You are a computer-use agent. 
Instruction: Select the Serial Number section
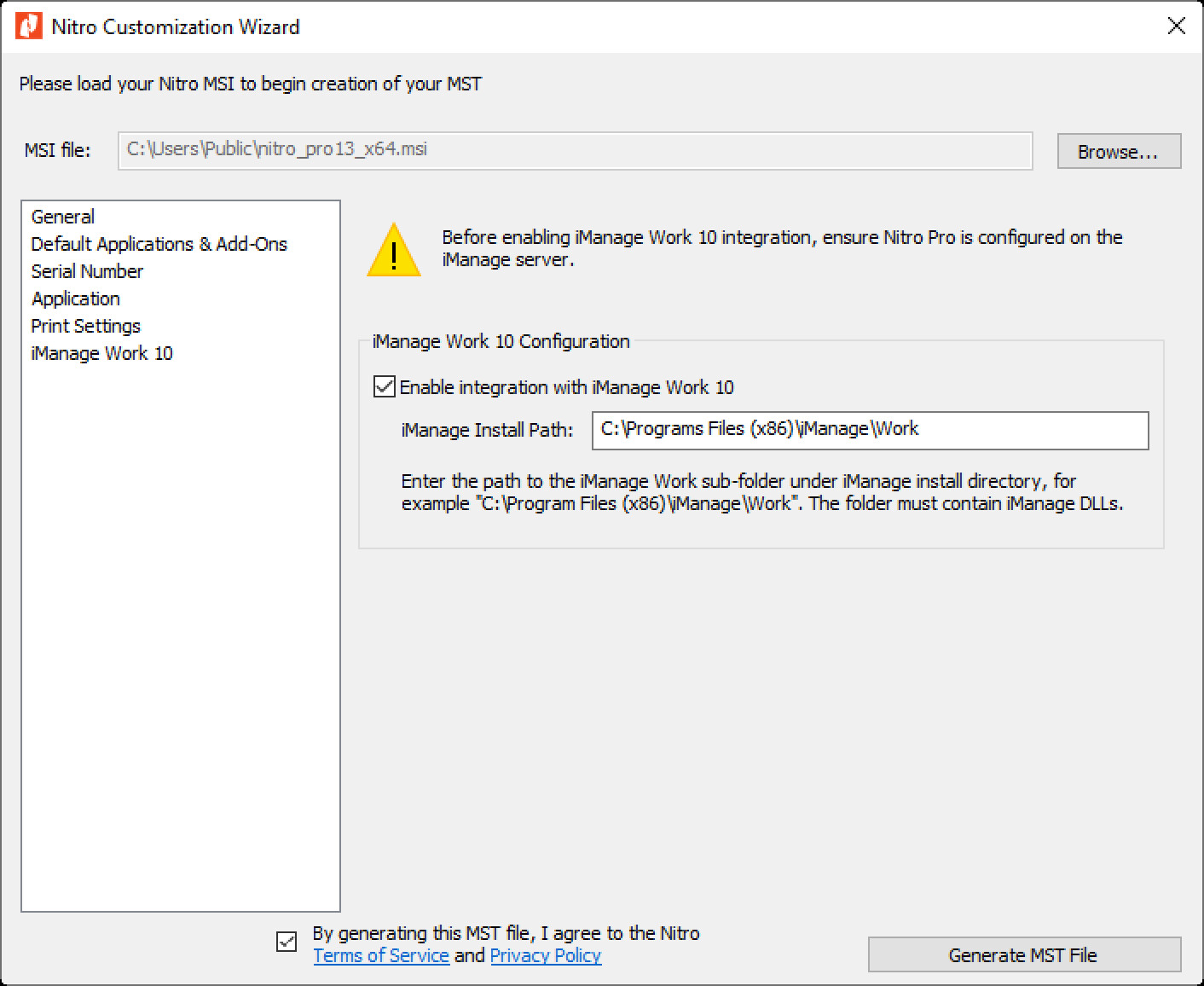click(x=87, y=270)
